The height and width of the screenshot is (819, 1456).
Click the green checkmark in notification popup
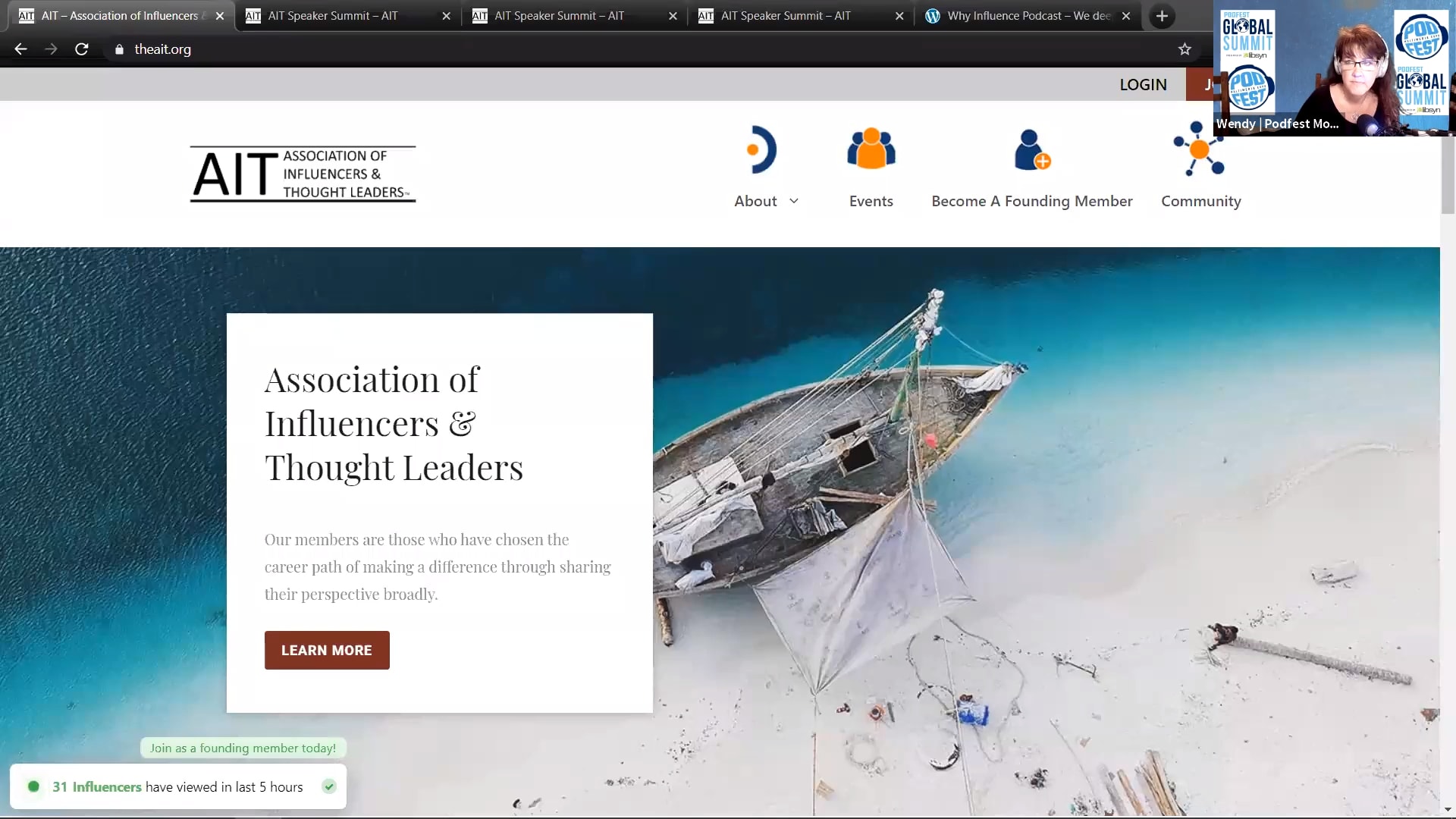coord(329,786)
